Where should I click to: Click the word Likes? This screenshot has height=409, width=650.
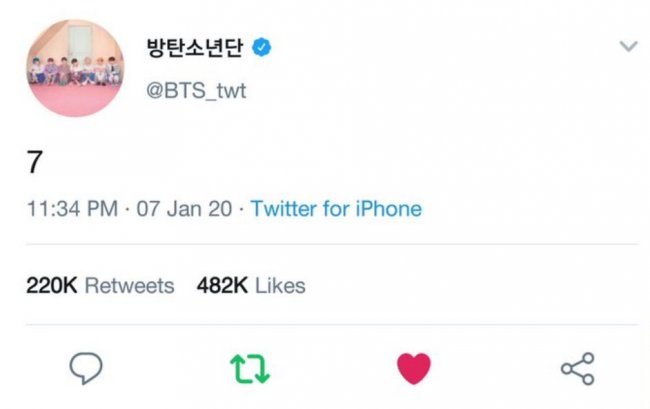(280, 286)
